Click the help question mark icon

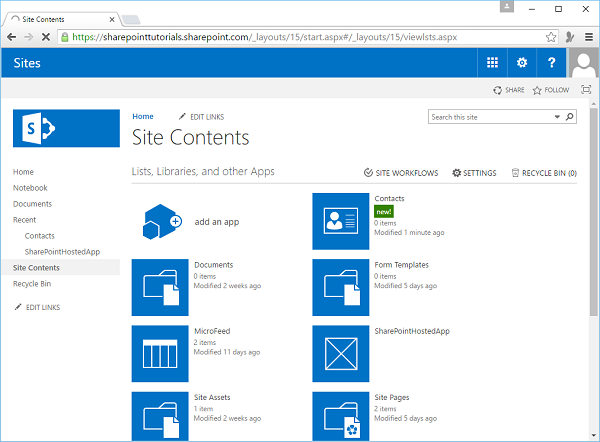[x=551, y=63]
